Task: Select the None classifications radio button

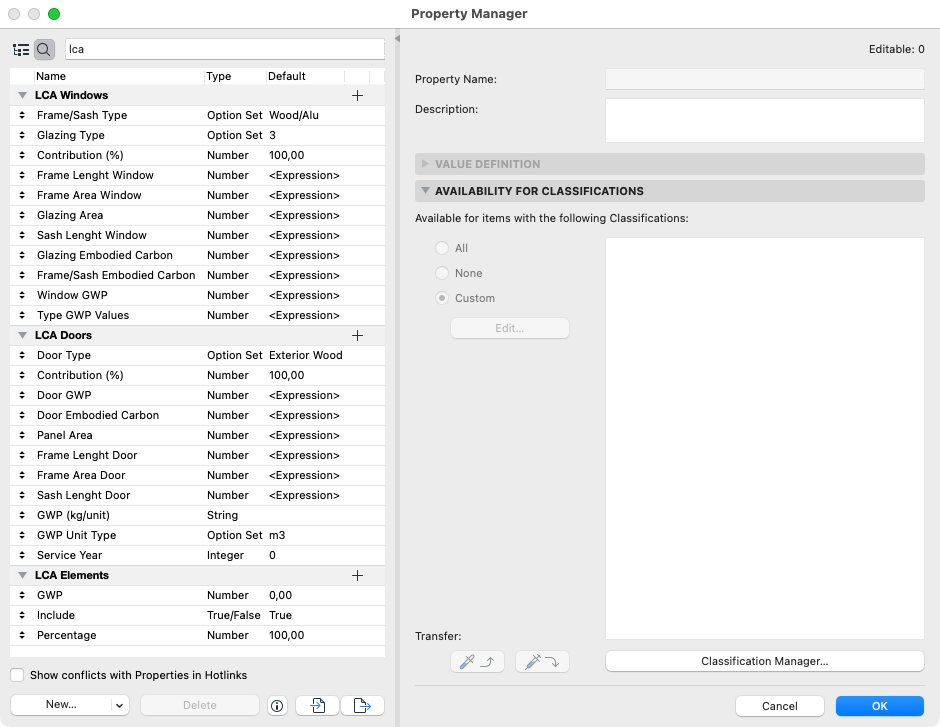Action: point(442,273)
